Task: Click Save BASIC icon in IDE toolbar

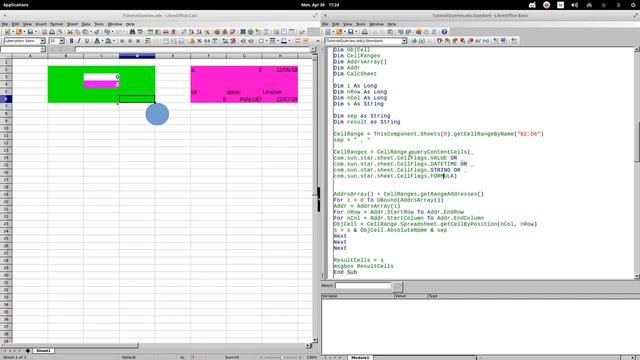Action: 503,41
